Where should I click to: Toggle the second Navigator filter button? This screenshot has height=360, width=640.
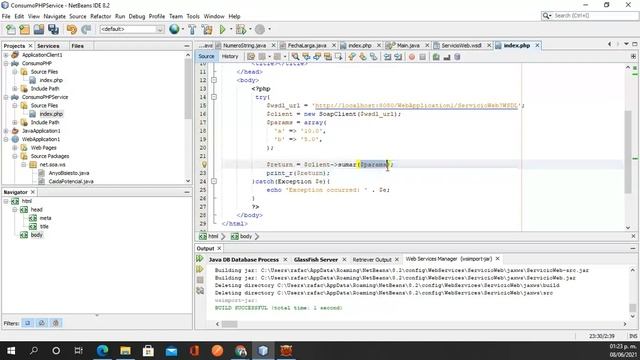click(42, 323)
